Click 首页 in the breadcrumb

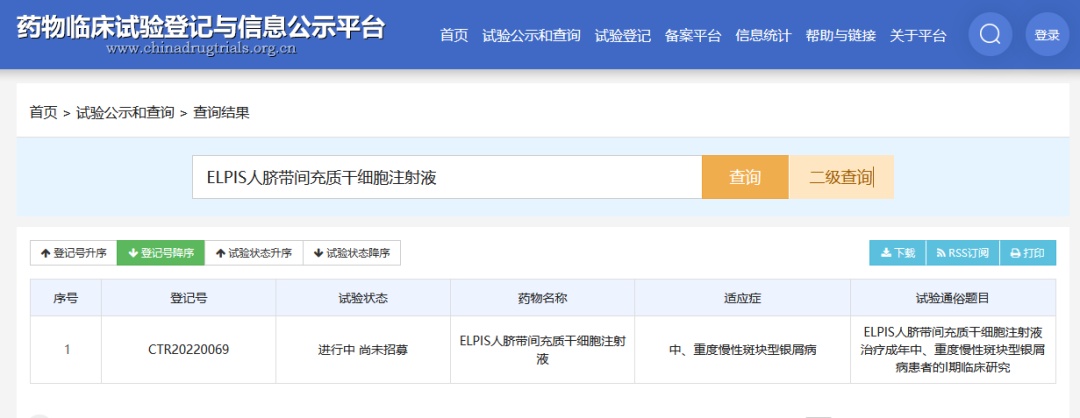click(43, 113)
